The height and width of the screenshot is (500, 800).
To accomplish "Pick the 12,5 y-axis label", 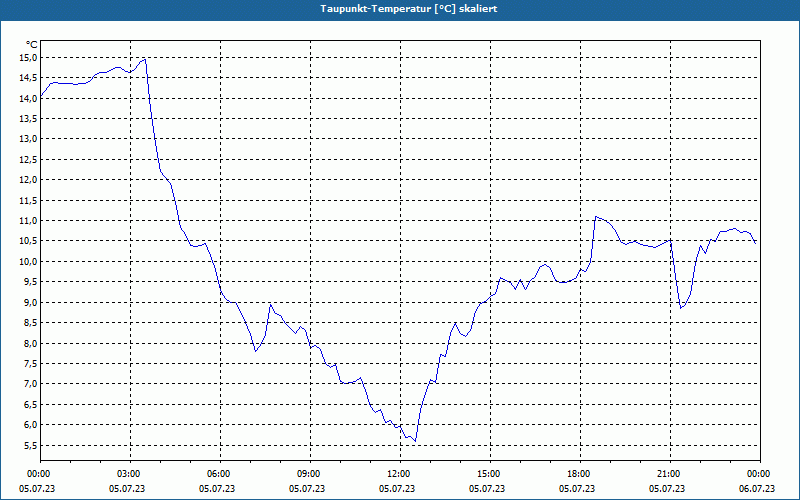I will coord(29,160).
